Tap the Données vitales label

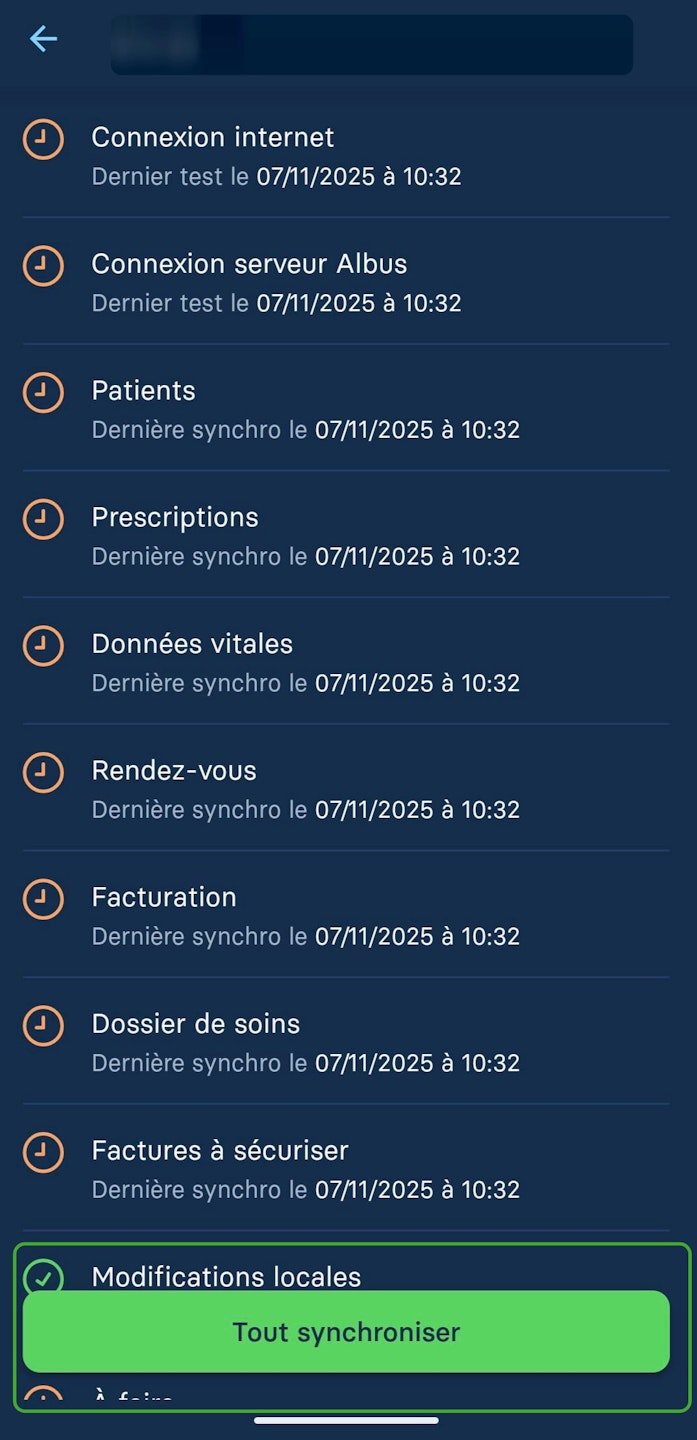[192, 644]
